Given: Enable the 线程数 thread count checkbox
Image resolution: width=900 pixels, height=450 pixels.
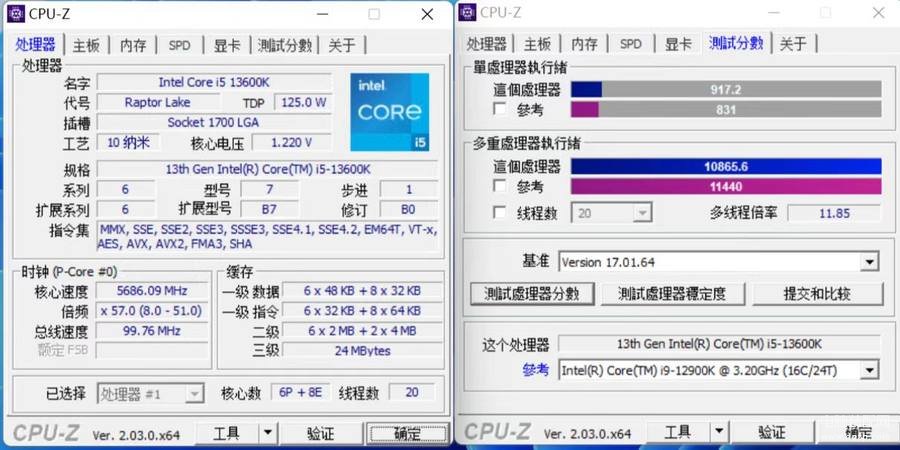Looking at the screenshot, I should coord(500,213).
